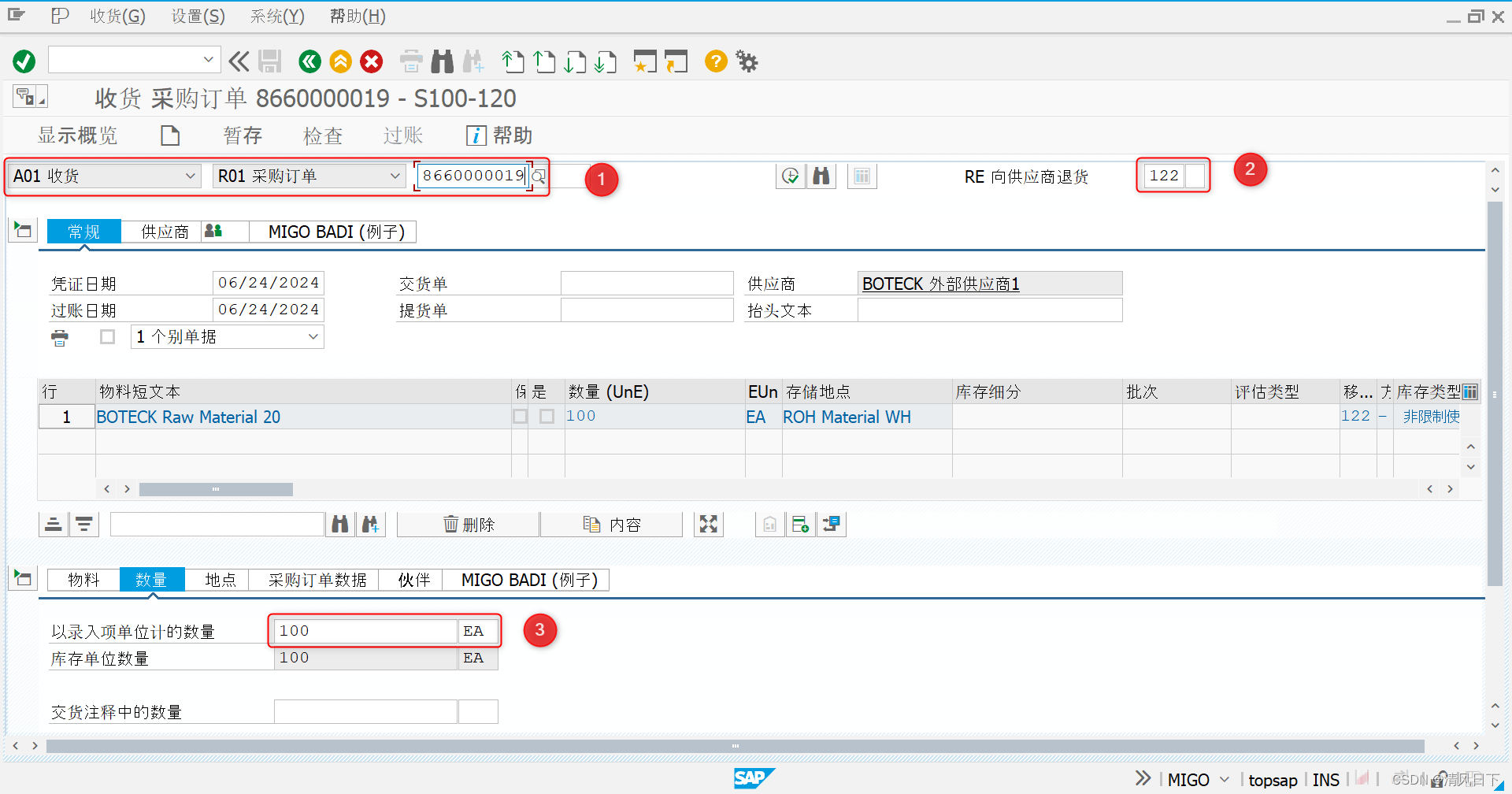Toggle the first checkbox in item row 1
The height and width of the screenshot is (794, 1512).
coord(521,416)
